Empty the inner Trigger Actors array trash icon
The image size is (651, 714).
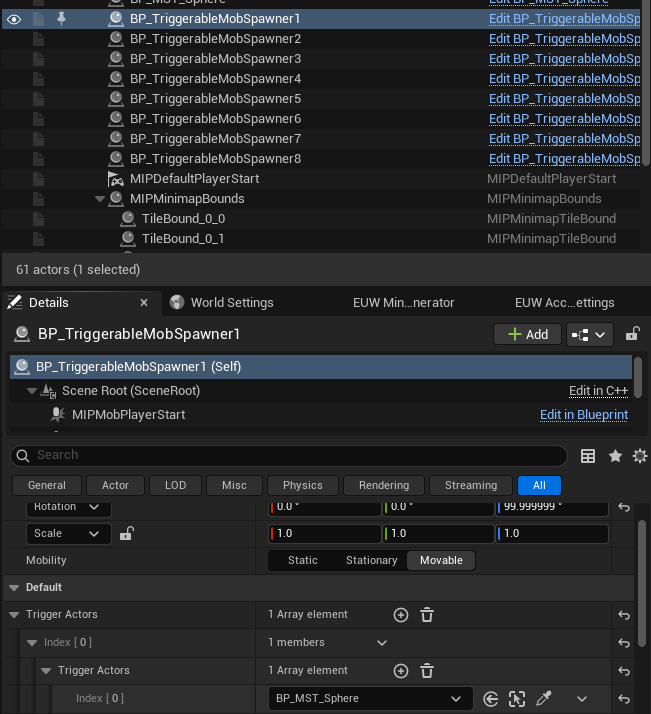[x=427, y=671]
